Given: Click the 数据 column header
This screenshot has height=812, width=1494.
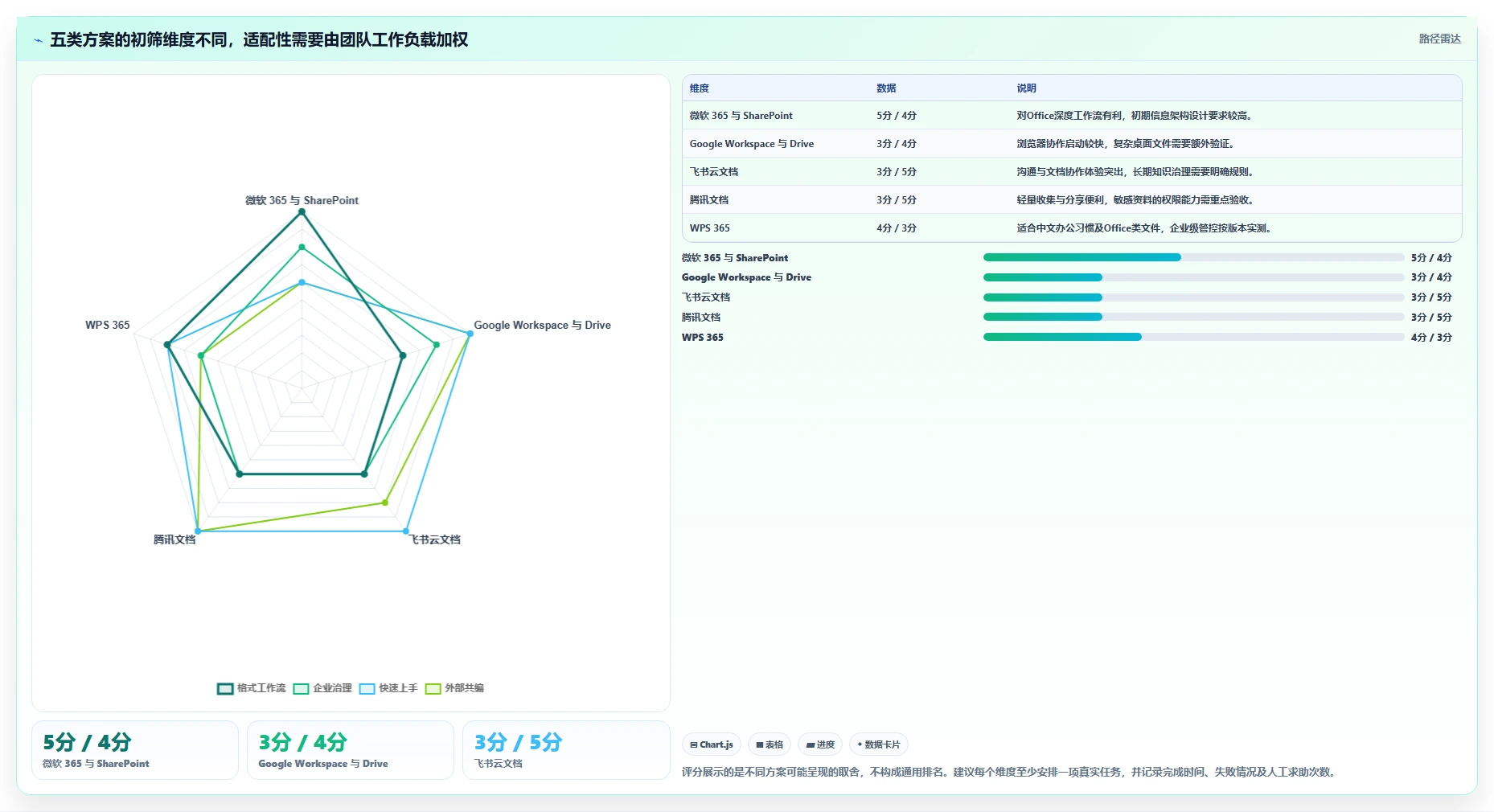Looking at the screenshot, I should (886, 88).
